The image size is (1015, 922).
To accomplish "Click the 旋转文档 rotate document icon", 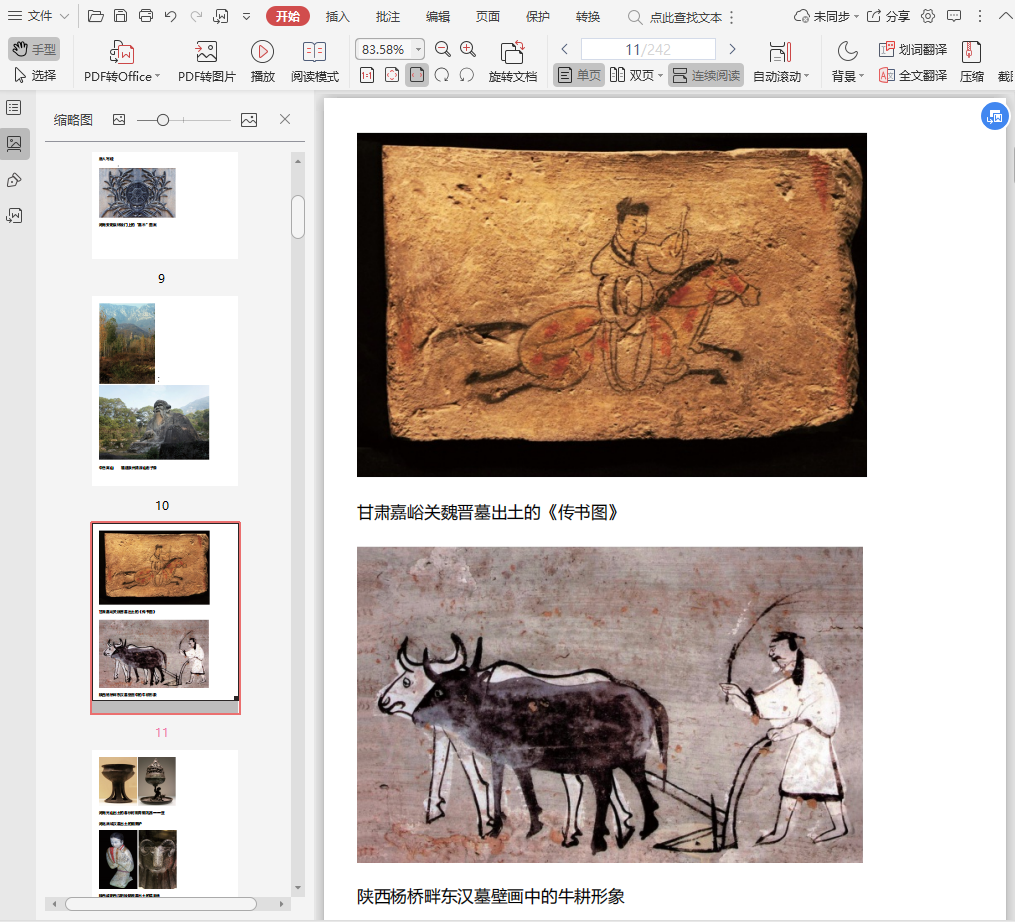I will (x=512, y=52).
